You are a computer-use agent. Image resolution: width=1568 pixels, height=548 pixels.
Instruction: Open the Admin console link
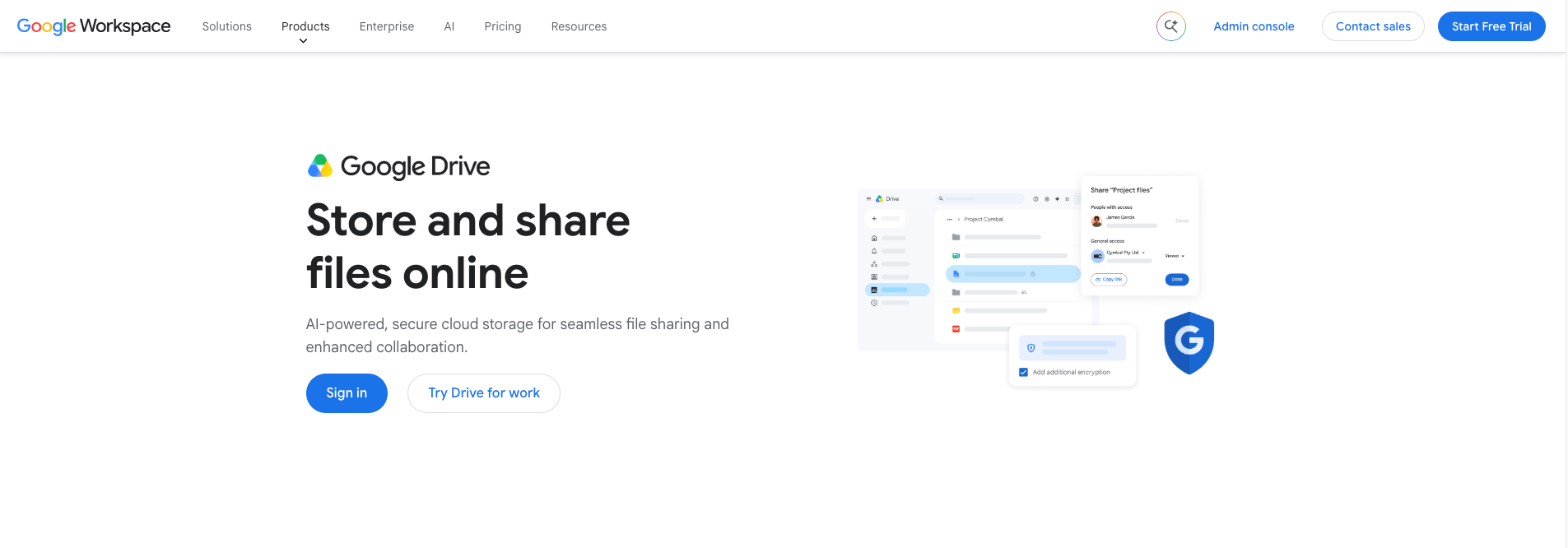[x=1254, y=26]
